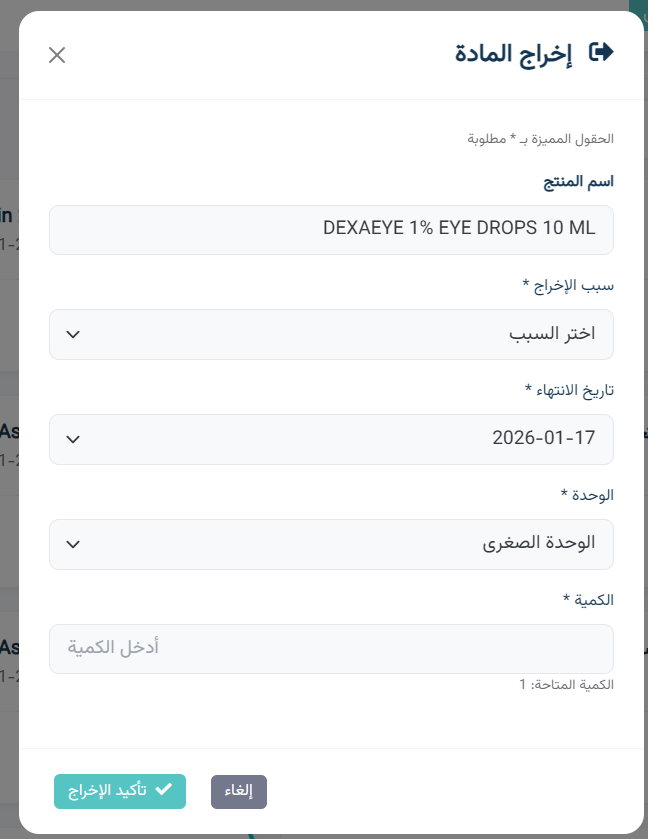Close the إخراج المادة dialog with X

57,55
